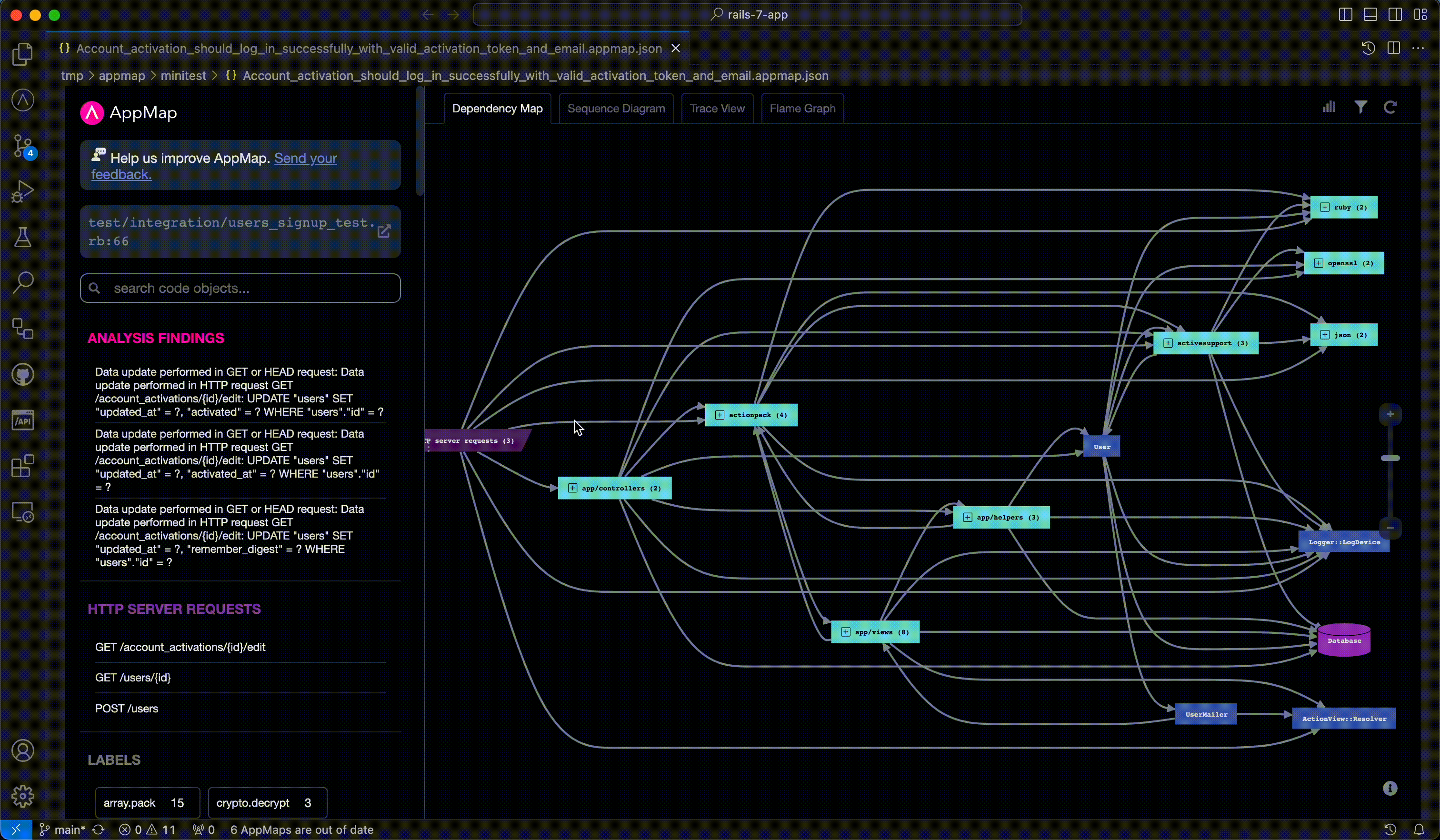Open the AppMap sidebar icon
This screenshot has height=840, width=1440.
coord(23,100)
